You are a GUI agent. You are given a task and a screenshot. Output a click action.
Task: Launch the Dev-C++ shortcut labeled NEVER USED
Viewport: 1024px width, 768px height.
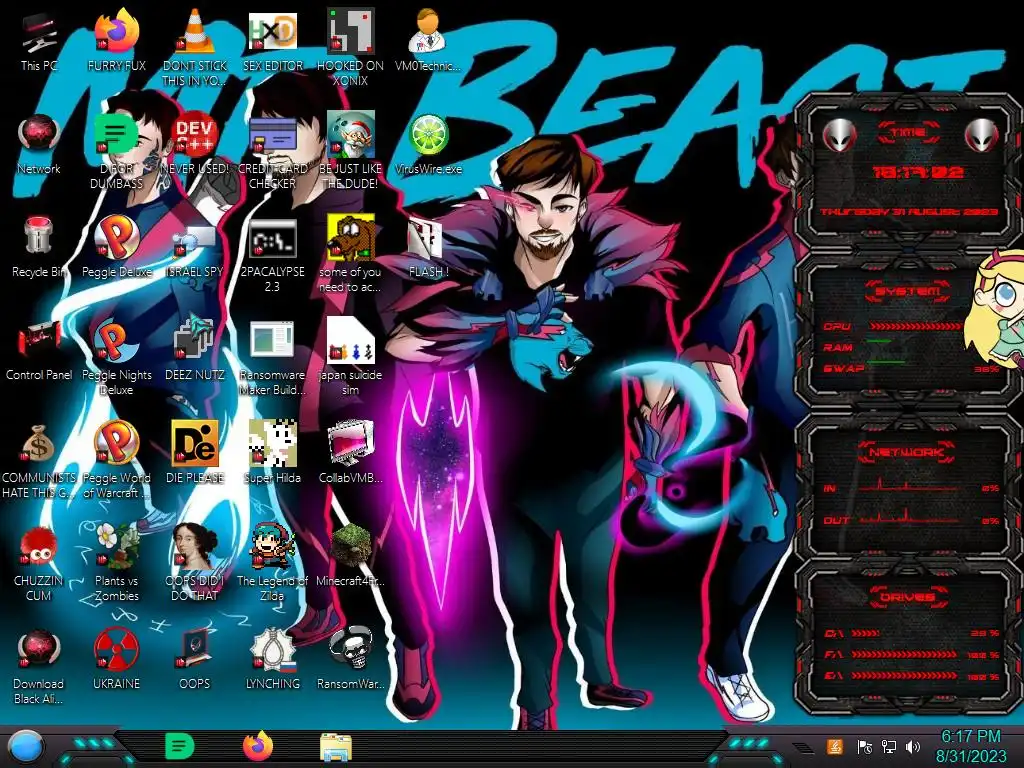[x=195, y=135]
